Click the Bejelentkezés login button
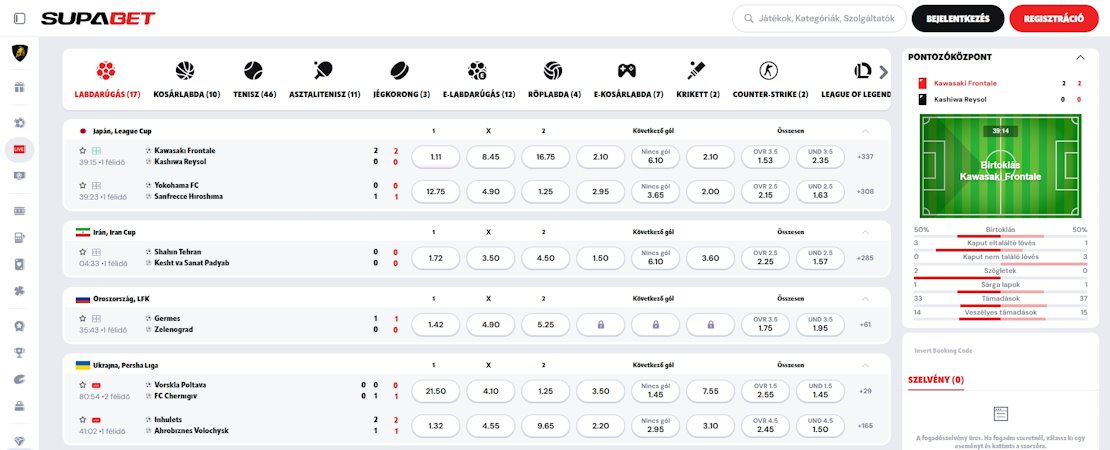This screenshot has width=1110, height=450. point(958,18)
